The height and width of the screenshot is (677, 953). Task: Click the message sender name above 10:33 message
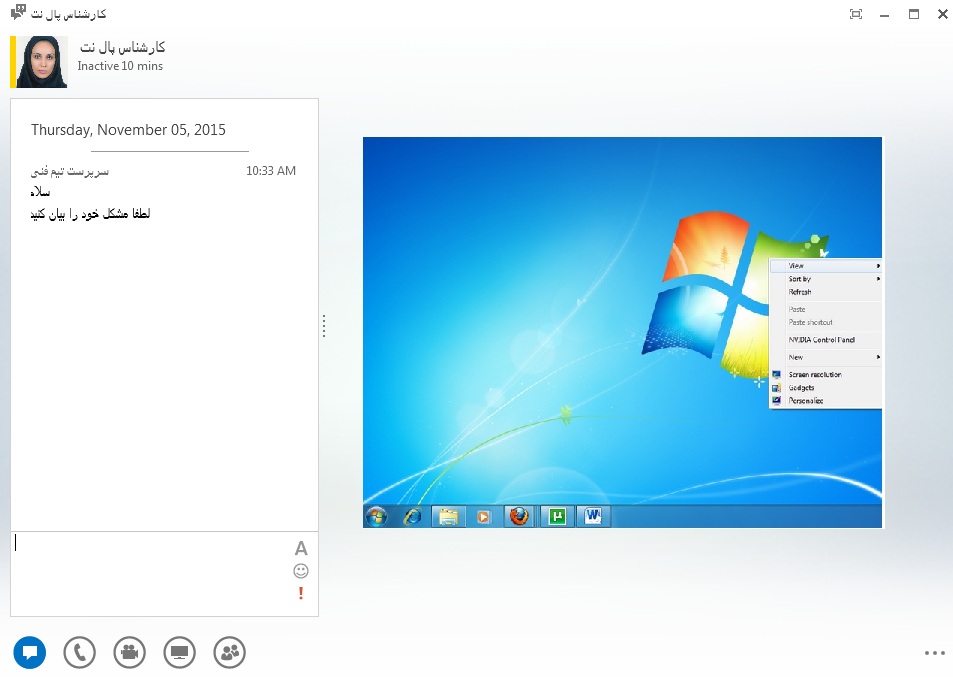pyautogui.click(x=70, y=171)
